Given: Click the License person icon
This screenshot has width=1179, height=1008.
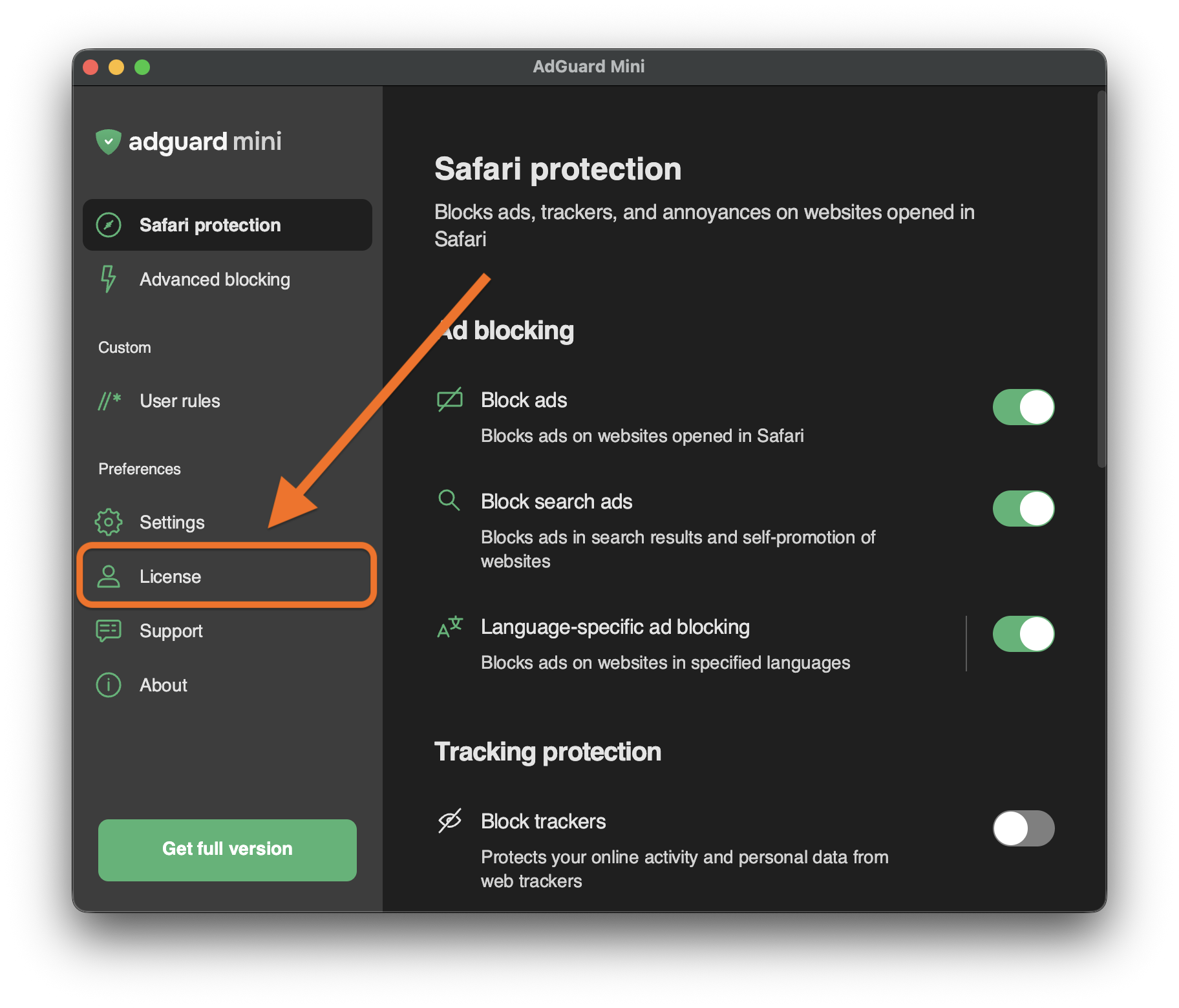Looking at the screenshot, I should (109, 576).
